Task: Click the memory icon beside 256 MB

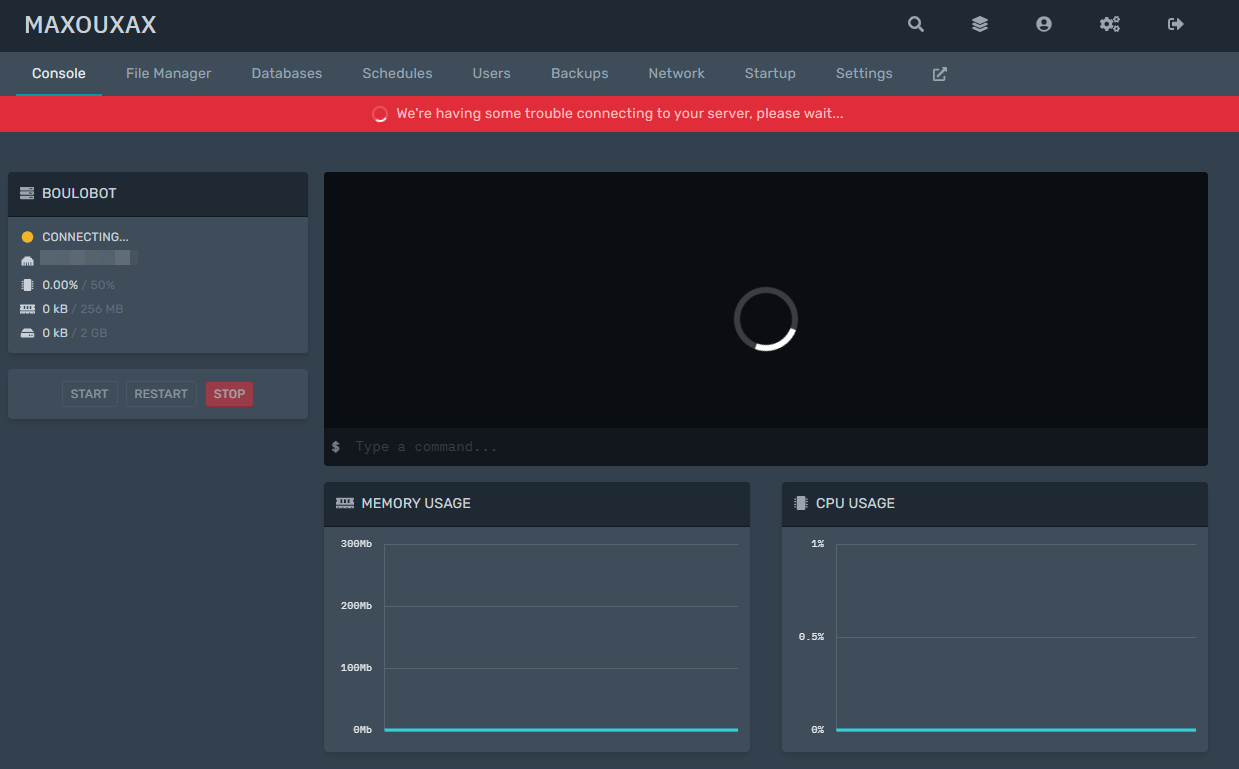Action: point(27,309)
